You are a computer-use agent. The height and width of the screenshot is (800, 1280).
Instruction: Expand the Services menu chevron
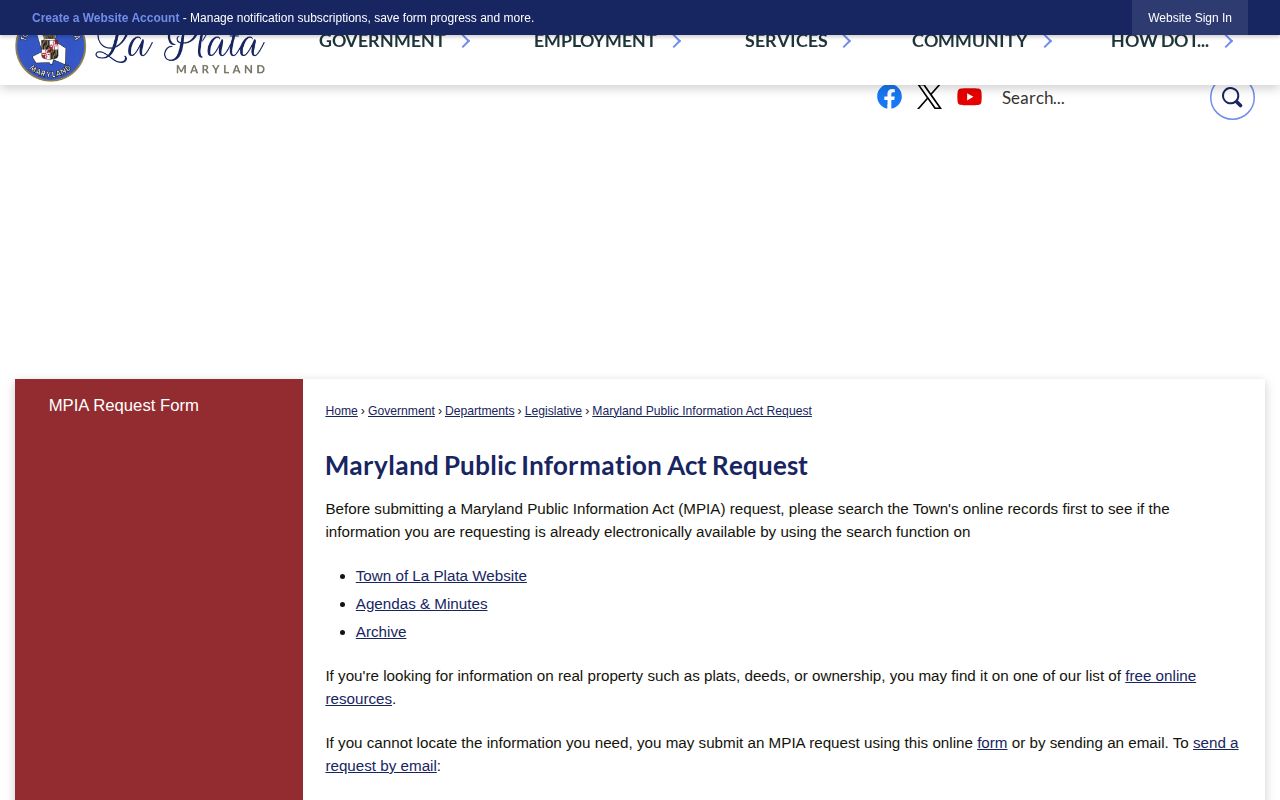[847, 41]
